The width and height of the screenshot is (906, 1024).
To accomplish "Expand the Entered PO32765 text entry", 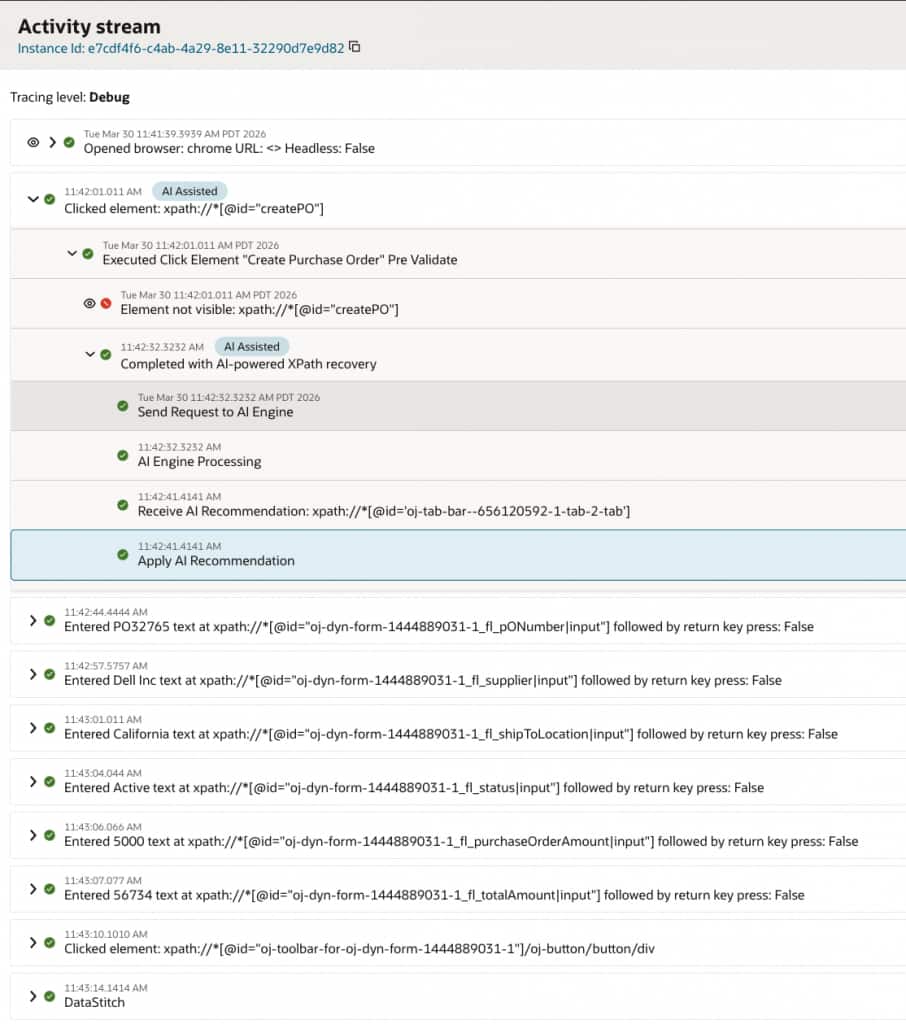I will (x=34, y=621).
